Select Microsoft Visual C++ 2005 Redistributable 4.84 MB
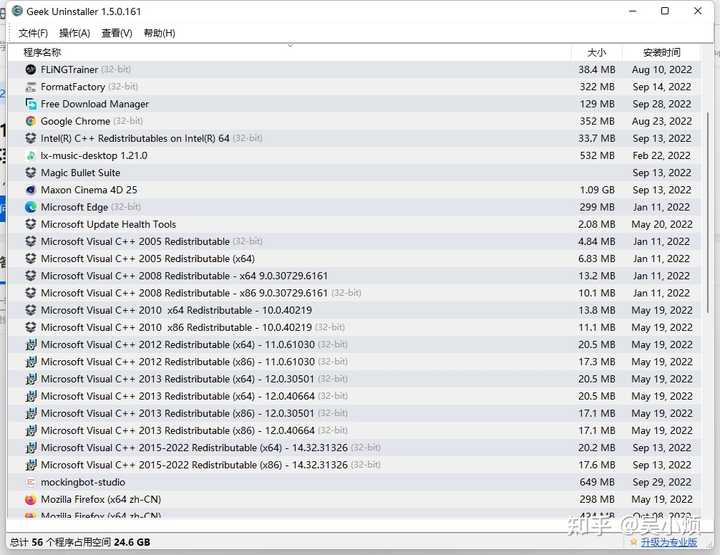The width and height of the screenshot is (720, 555). coord(135,241)
